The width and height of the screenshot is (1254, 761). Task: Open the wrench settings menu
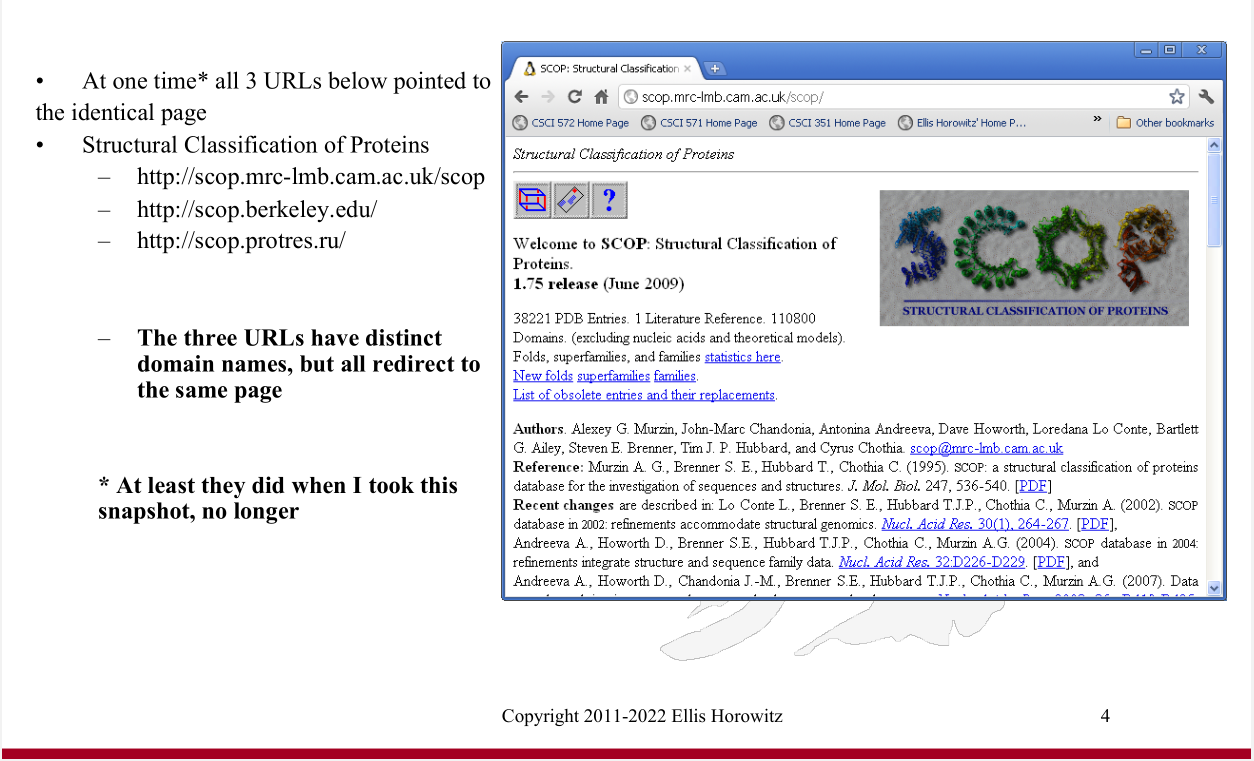click(x=1206, y=97)
